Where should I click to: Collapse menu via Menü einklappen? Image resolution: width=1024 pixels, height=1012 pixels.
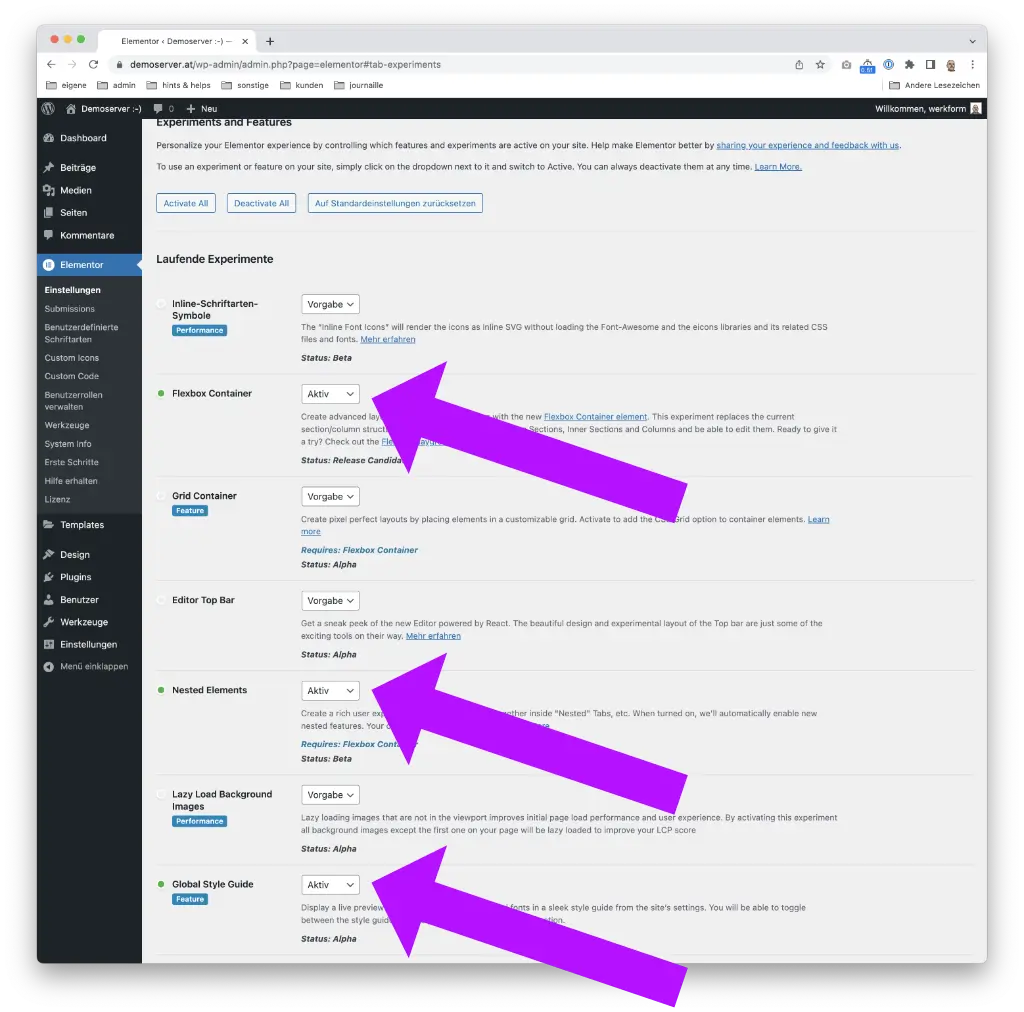click(x=89, y=667)
